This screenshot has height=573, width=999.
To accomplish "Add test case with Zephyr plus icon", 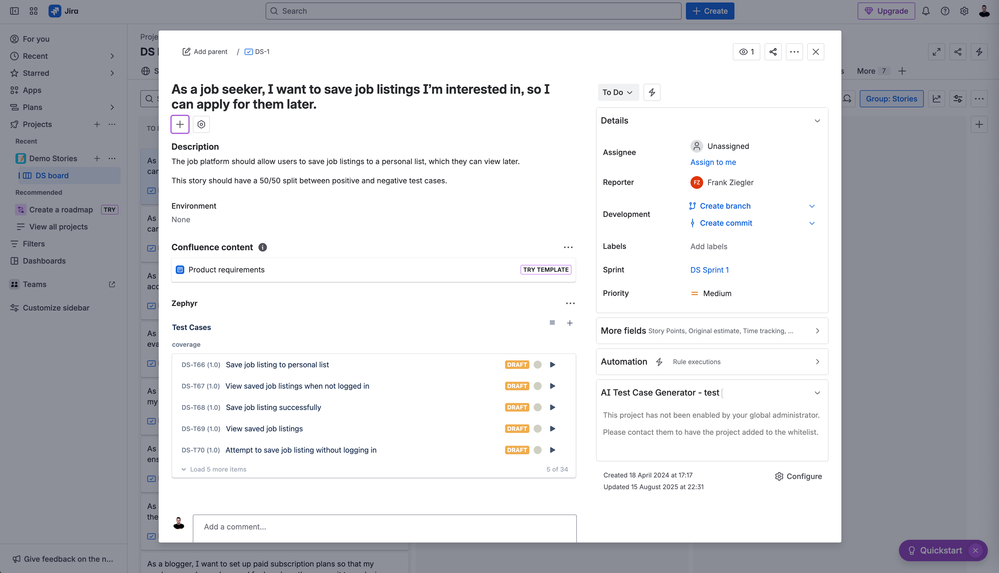I will point(570,323).
